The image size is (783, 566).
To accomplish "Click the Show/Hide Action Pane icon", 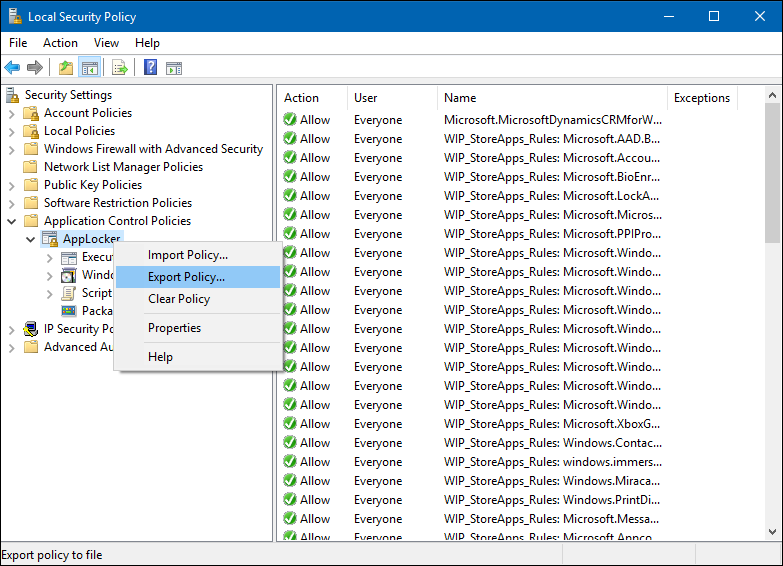I will tap(174, 68).
